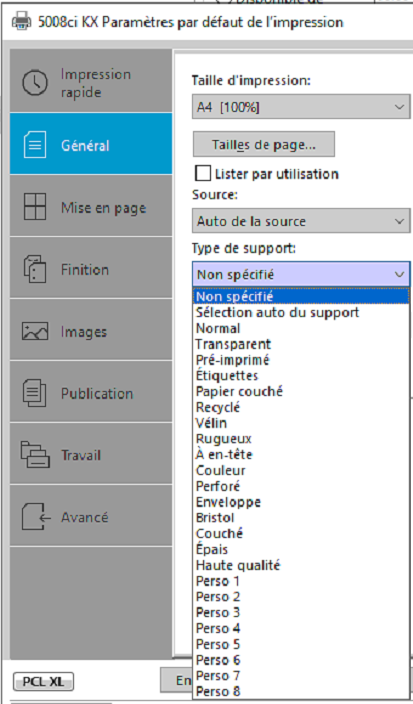
Task: Select Enveloppe in the media list
Action: [x=228, y=502]
